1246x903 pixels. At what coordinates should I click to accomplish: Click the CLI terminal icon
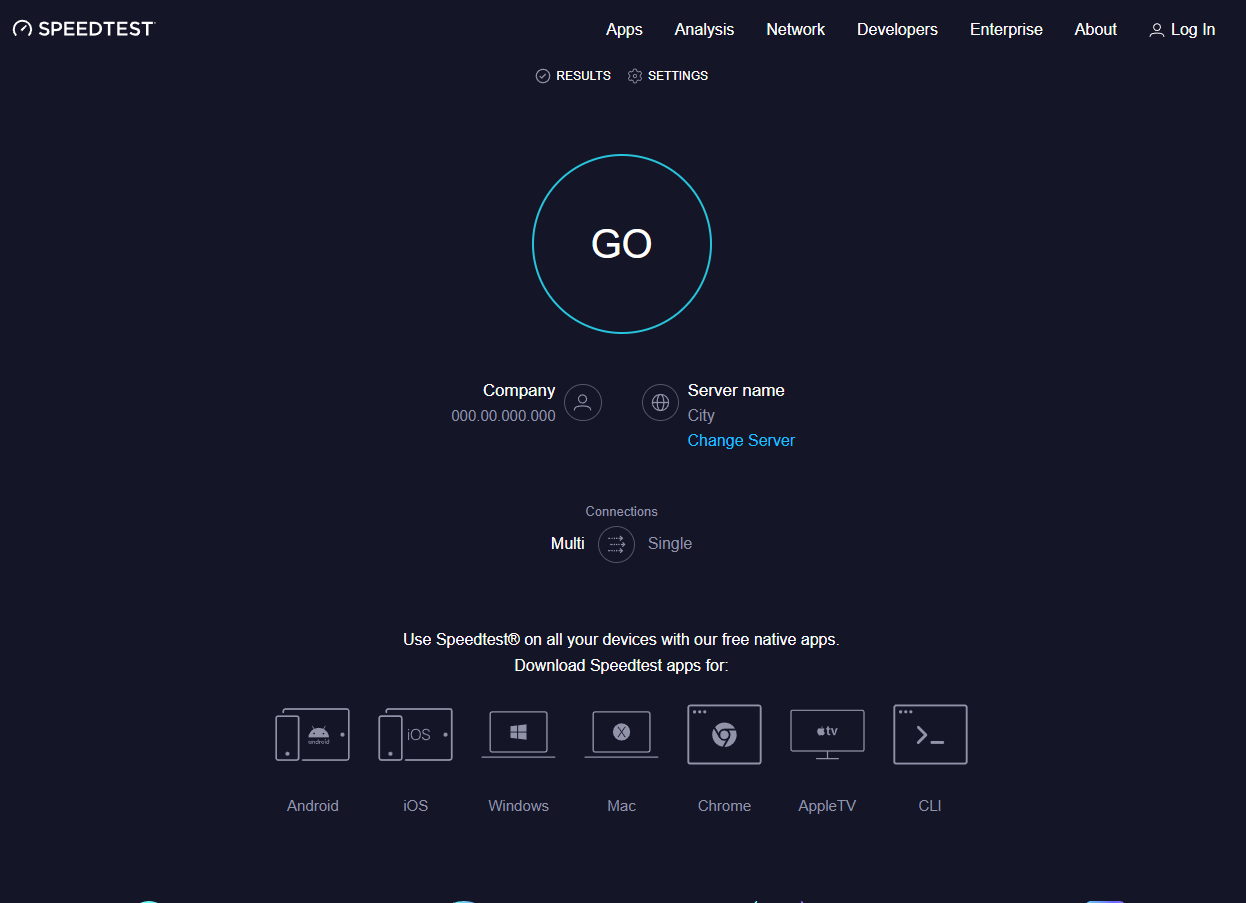pos(930,735)
